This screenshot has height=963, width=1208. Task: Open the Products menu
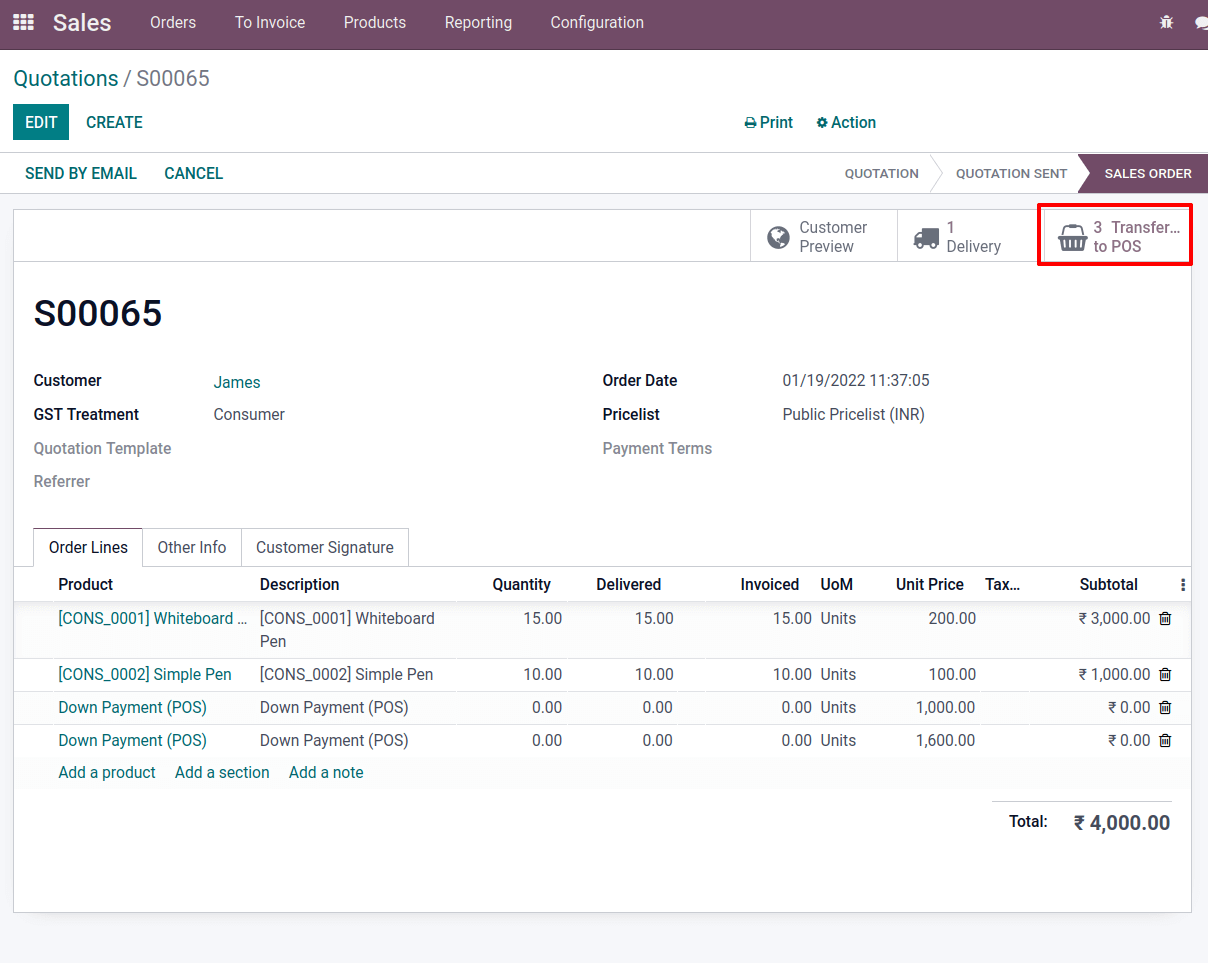375,22
